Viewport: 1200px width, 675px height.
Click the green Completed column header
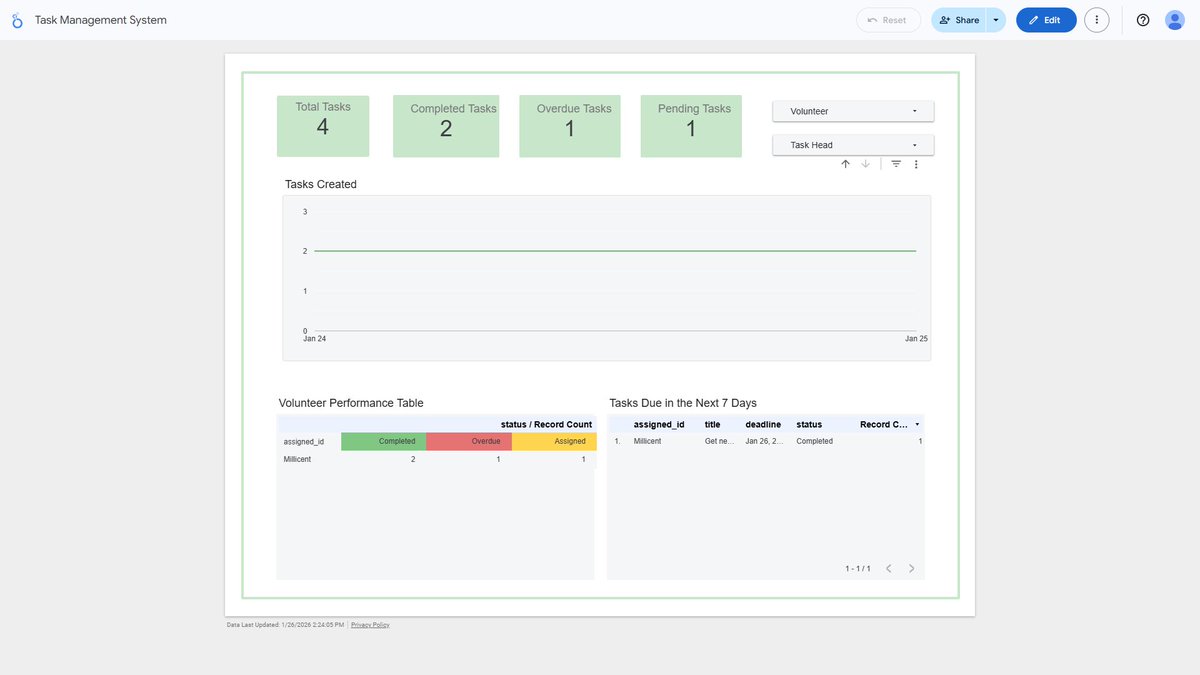384,441
